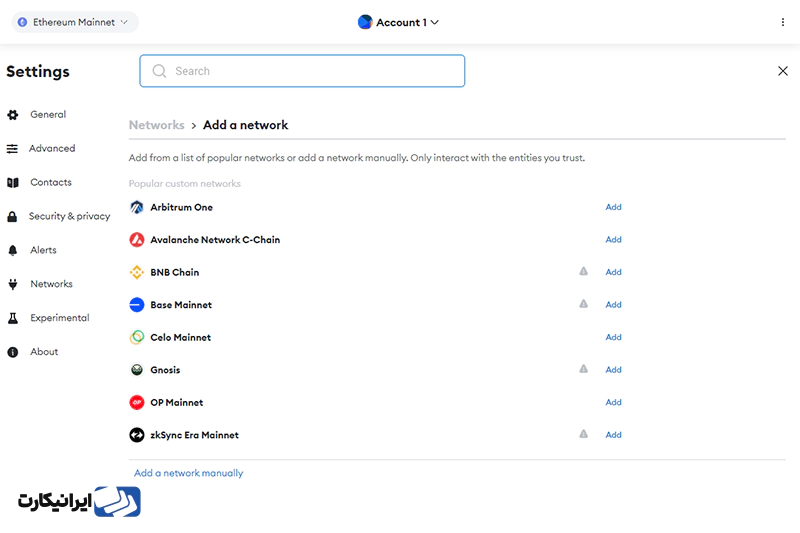Open Alerts settings

[43, 250]
